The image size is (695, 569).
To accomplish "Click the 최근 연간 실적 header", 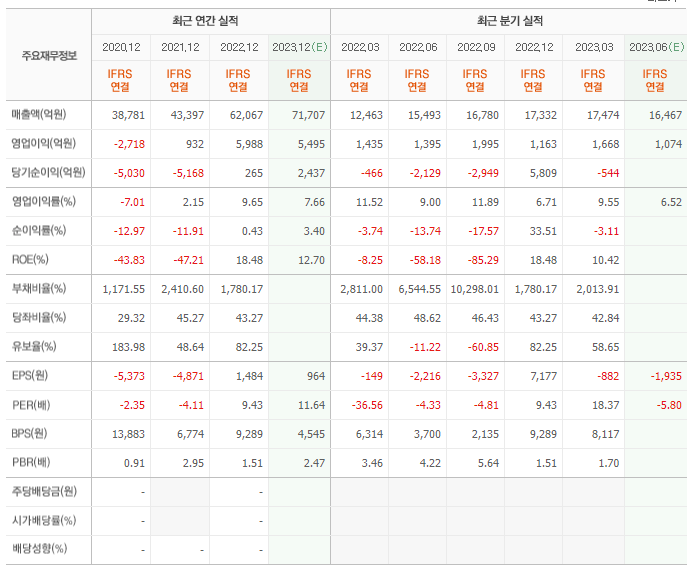I will (x=205, y=21).
